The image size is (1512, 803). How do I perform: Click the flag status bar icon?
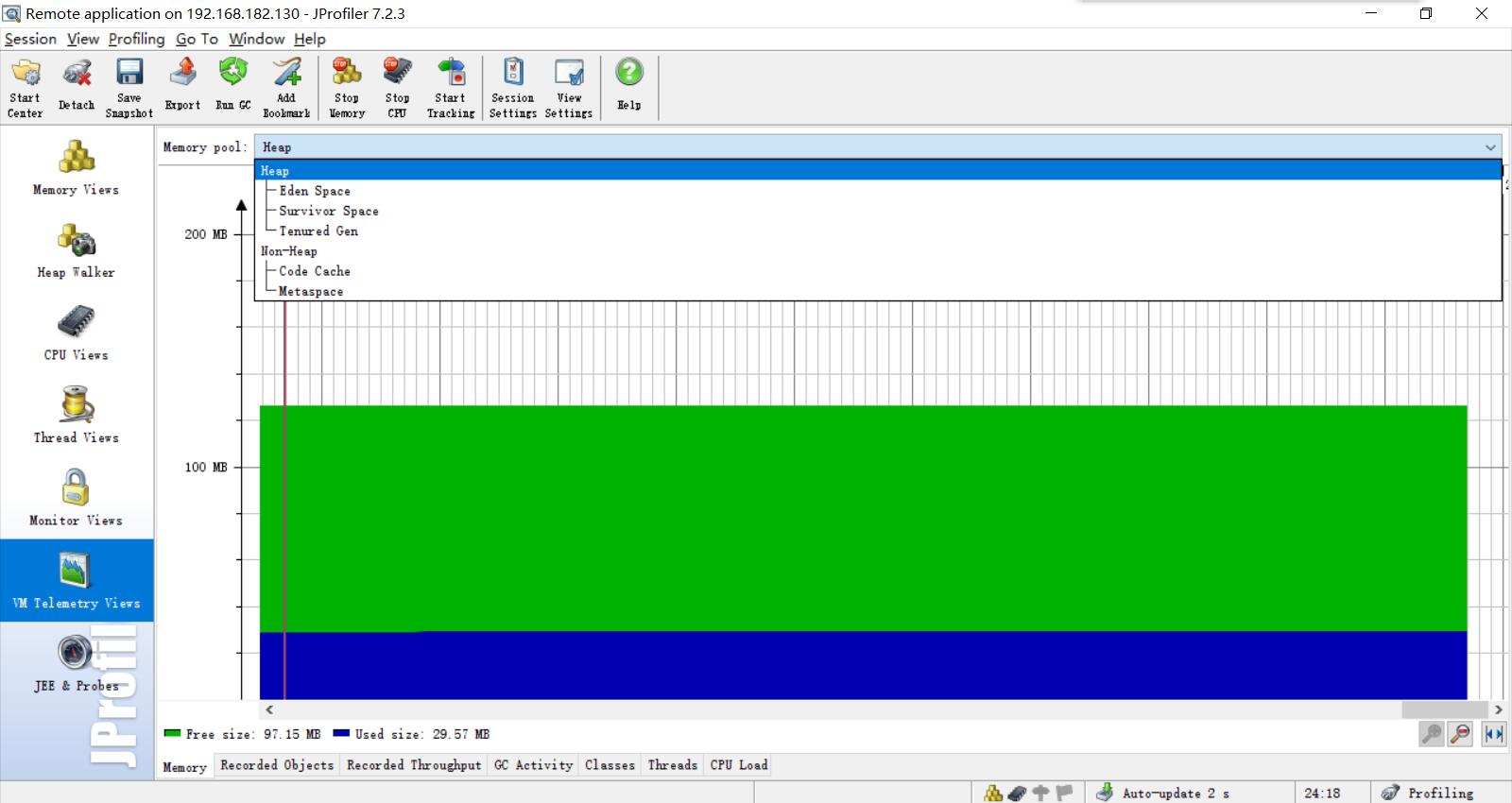pyautogui.click(x=1064, y=794)
